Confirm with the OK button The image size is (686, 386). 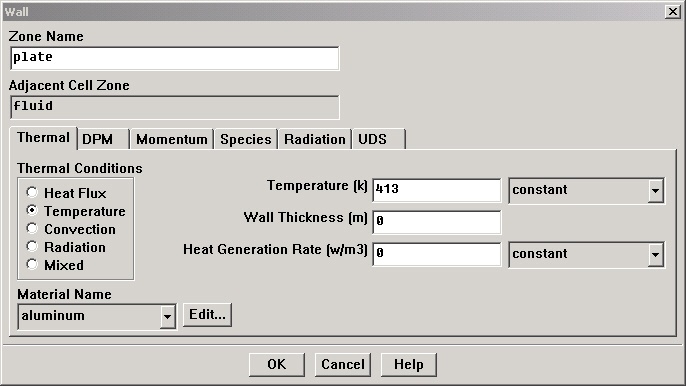pyautogui.click(x=276, y=365)
